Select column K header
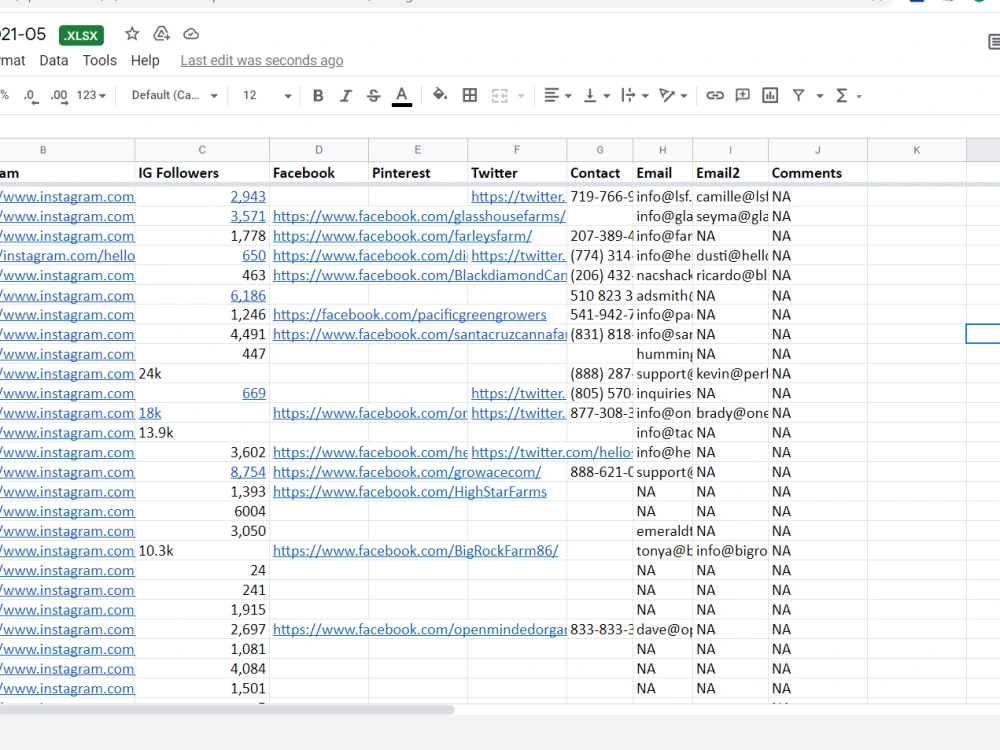 (x=916, y=150)
